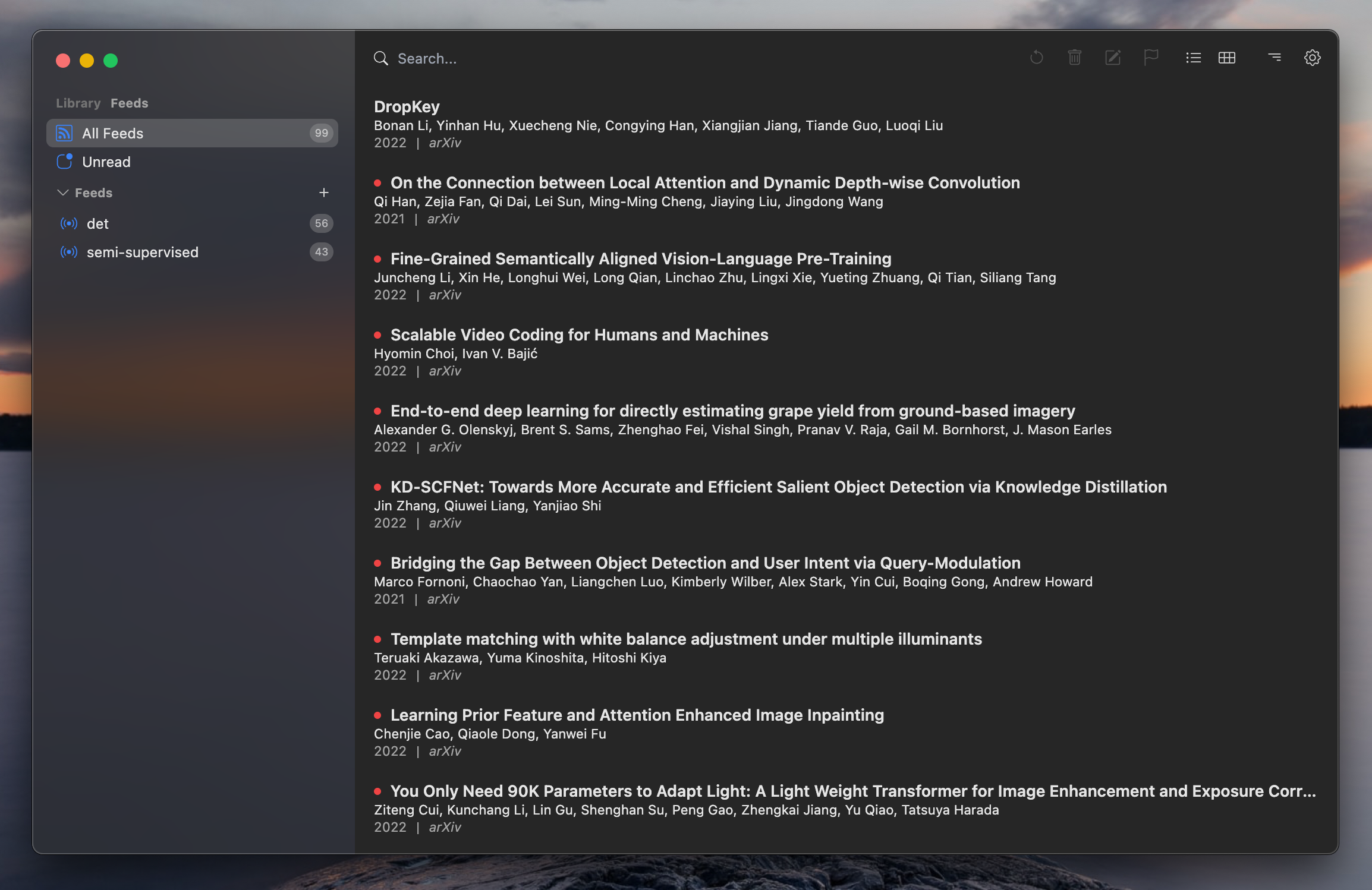Collapse the Feeds section chevron
This screenshot has height=890, width=1372.
point(62,192)
